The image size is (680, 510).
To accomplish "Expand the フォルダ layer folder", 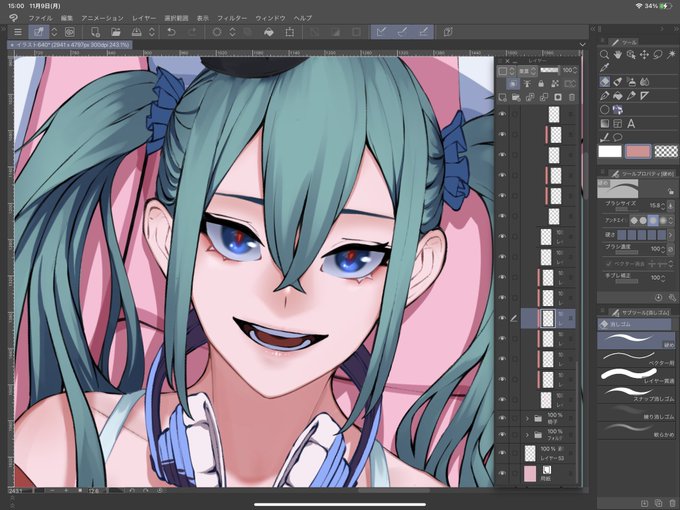I will 527,435.
